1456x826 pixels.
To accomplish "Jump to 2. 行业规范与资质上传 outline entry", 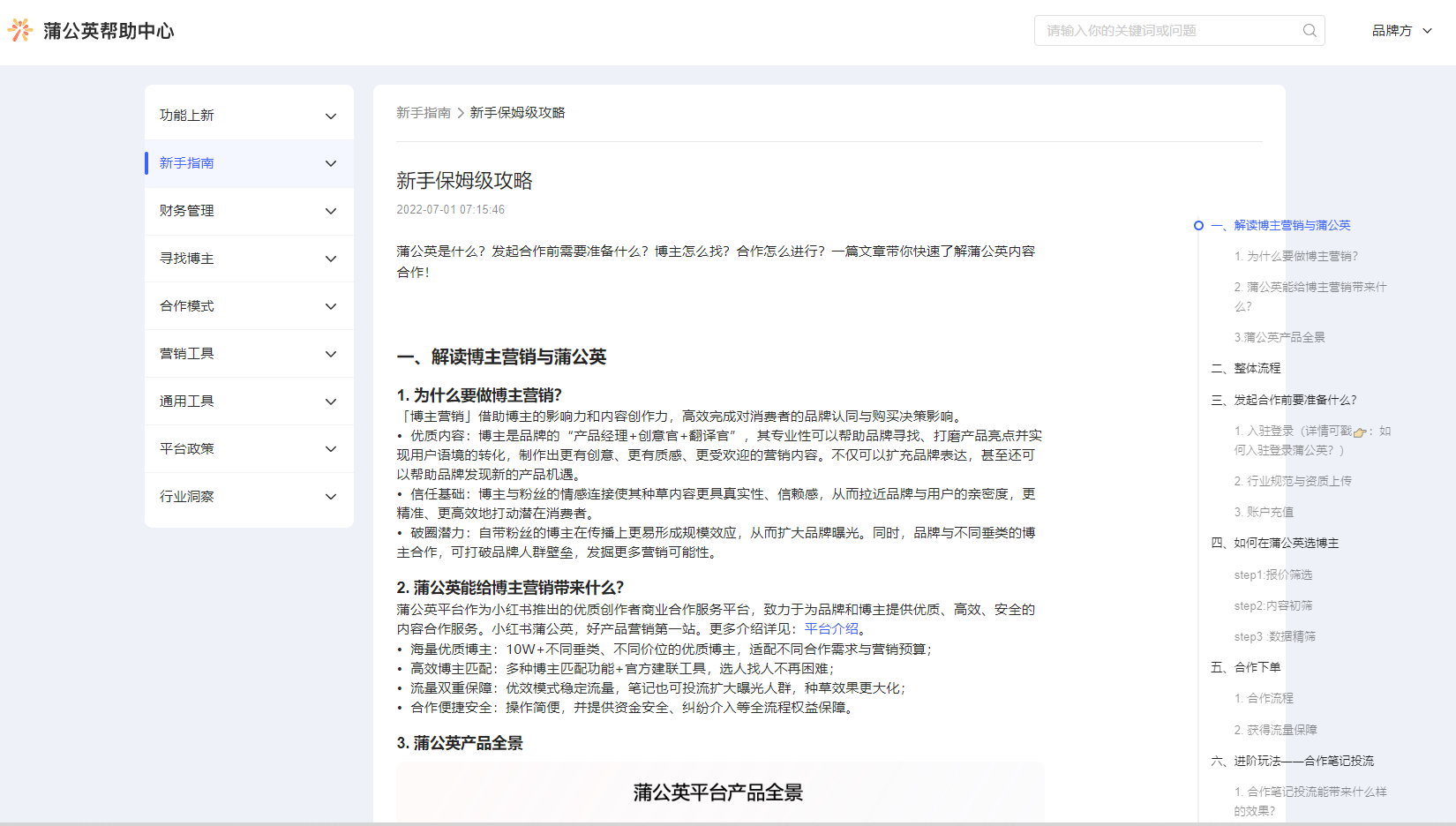I will (x=1293, y=482).
